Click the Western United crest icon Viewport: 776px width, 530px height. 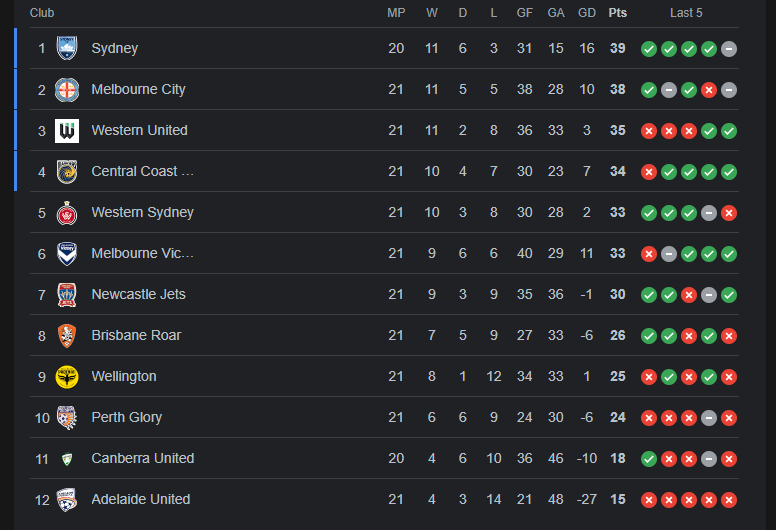coord(67,130)
